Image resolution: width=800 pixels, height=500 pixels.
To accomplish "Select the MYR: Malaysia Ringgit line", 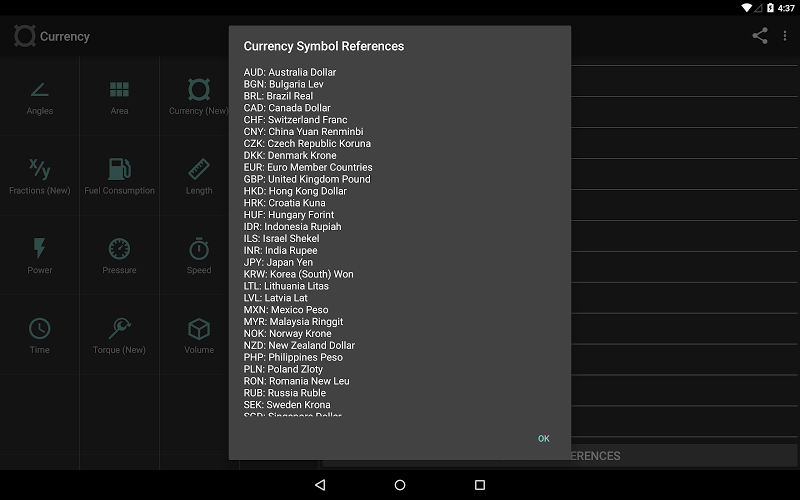I will (x=293, y=321).
